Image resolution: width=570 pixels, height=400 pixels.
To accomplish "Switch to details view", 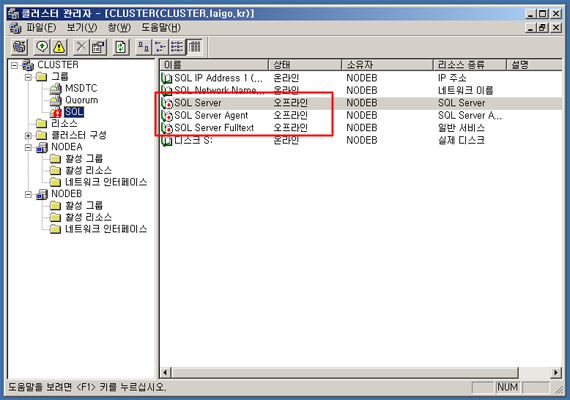I will 194,47.
